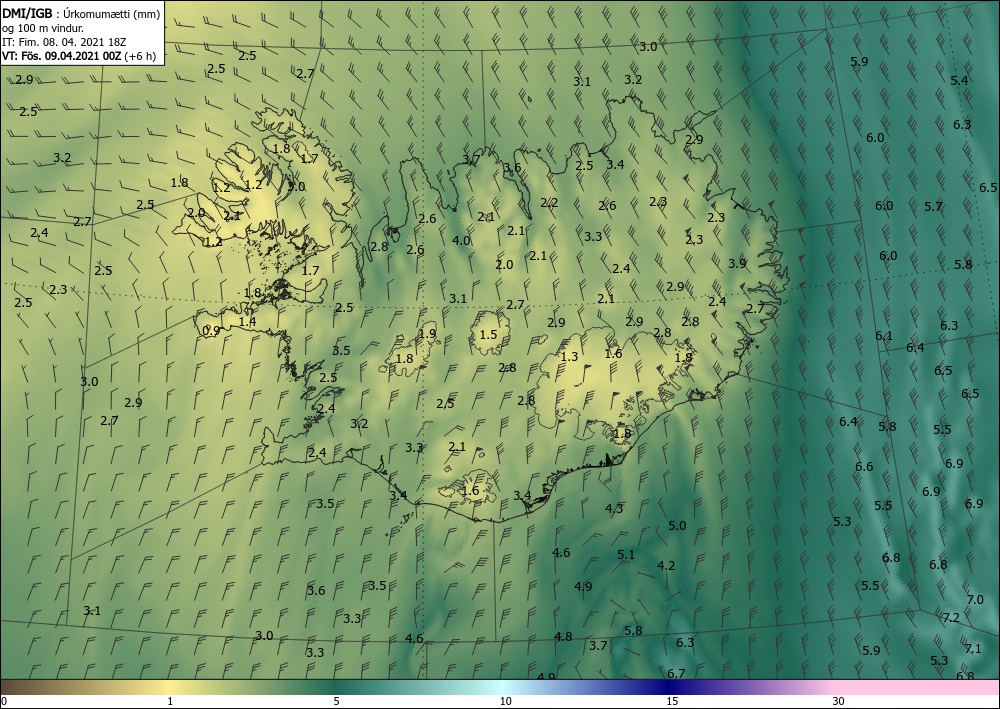Screen dimensions: 1000x709
Task: Click the 5.0 value southeast of Iceland
Action: [x=677, y=526]
